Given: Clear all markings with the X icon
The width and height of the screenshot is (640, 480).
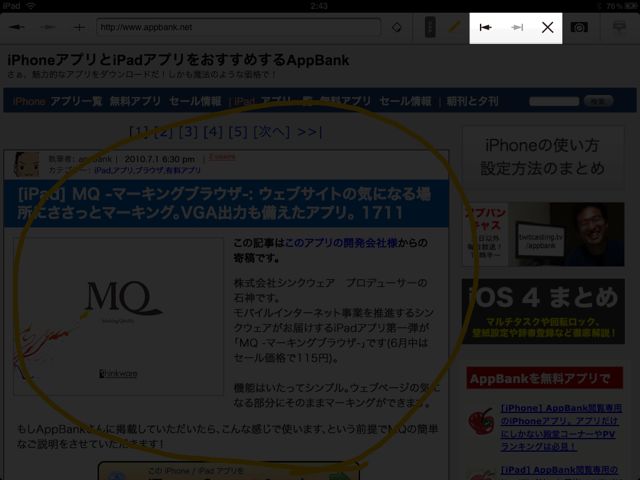Looking at the screenshot, I should (x=547, y=27).
